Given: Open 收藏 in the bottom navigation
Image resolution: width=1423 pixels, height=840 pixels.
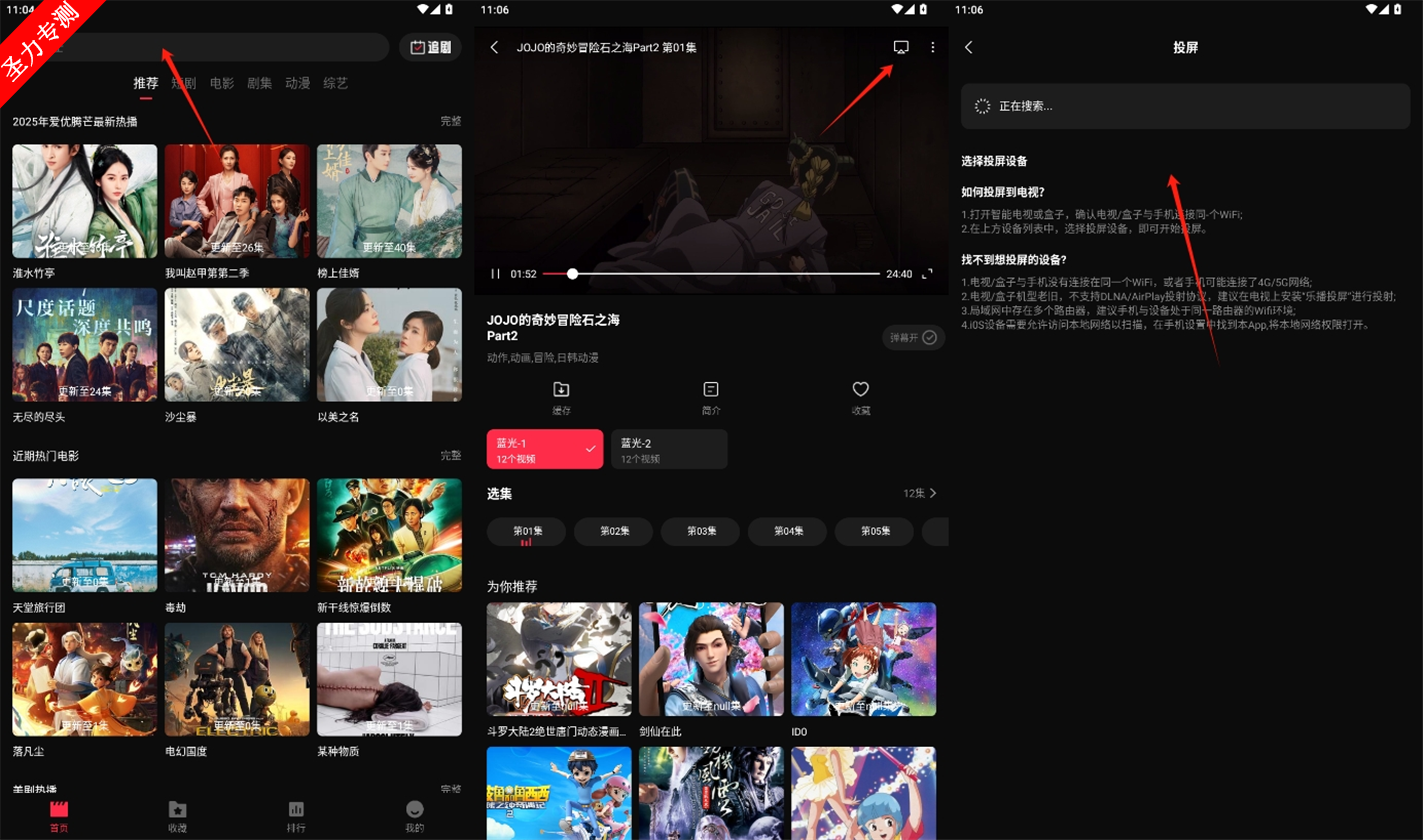Looking at the screenshot, I should click(178, 816).
